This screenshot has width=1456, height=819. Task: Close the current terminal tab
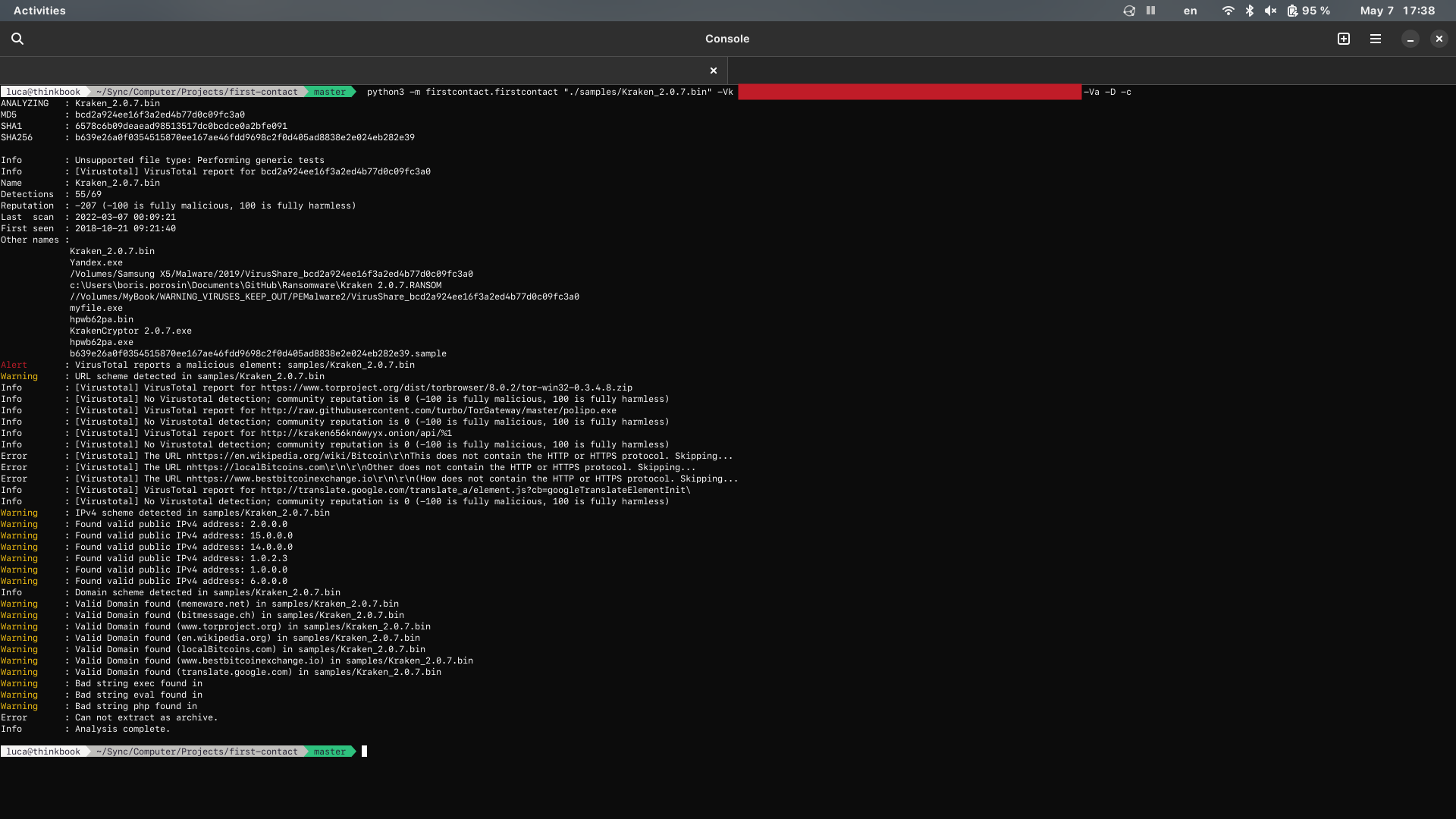click(713, 71)
